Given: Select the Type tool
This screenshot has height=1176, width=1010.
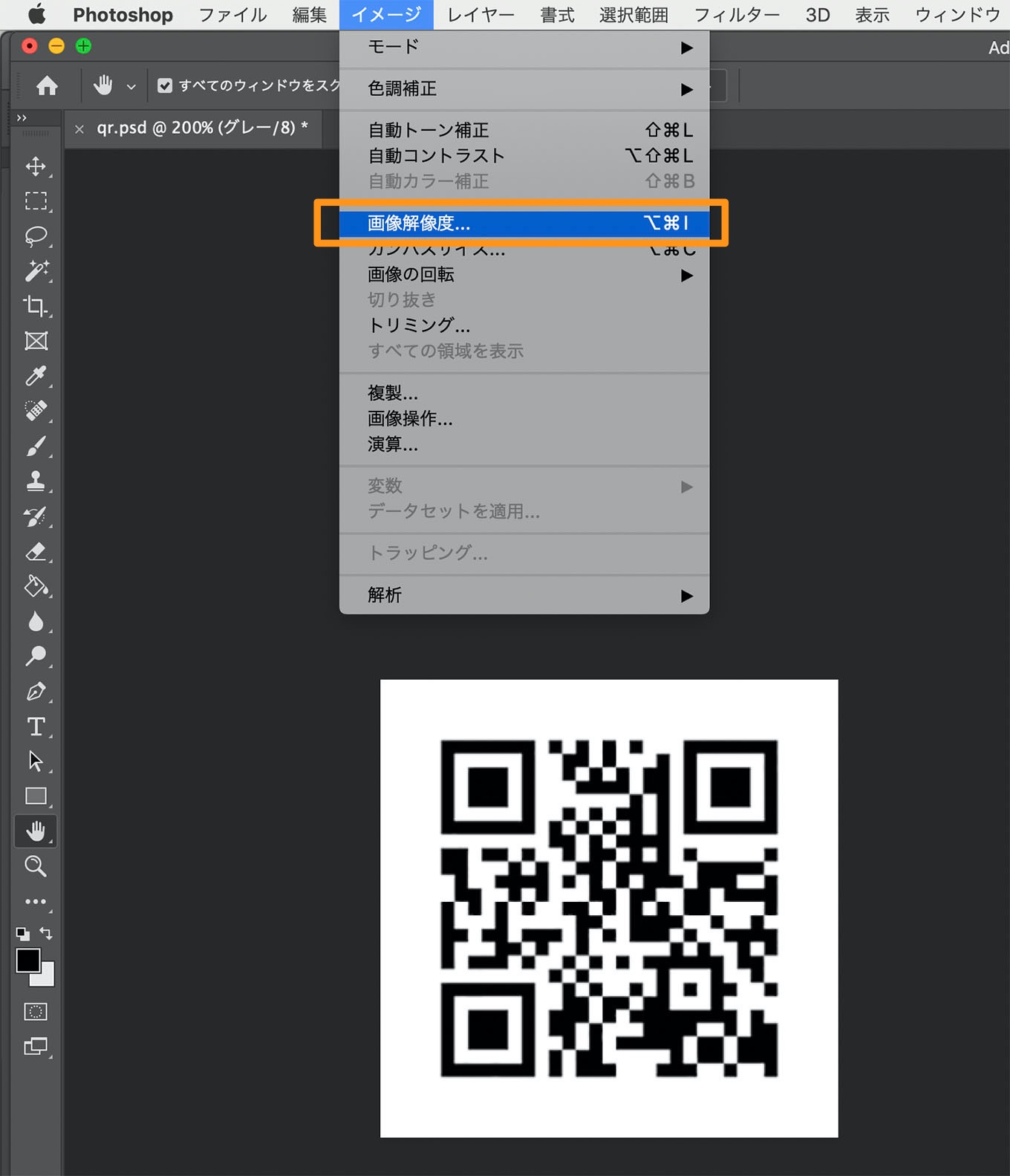Looking at the screenshot, I should (x=36, y=727).
